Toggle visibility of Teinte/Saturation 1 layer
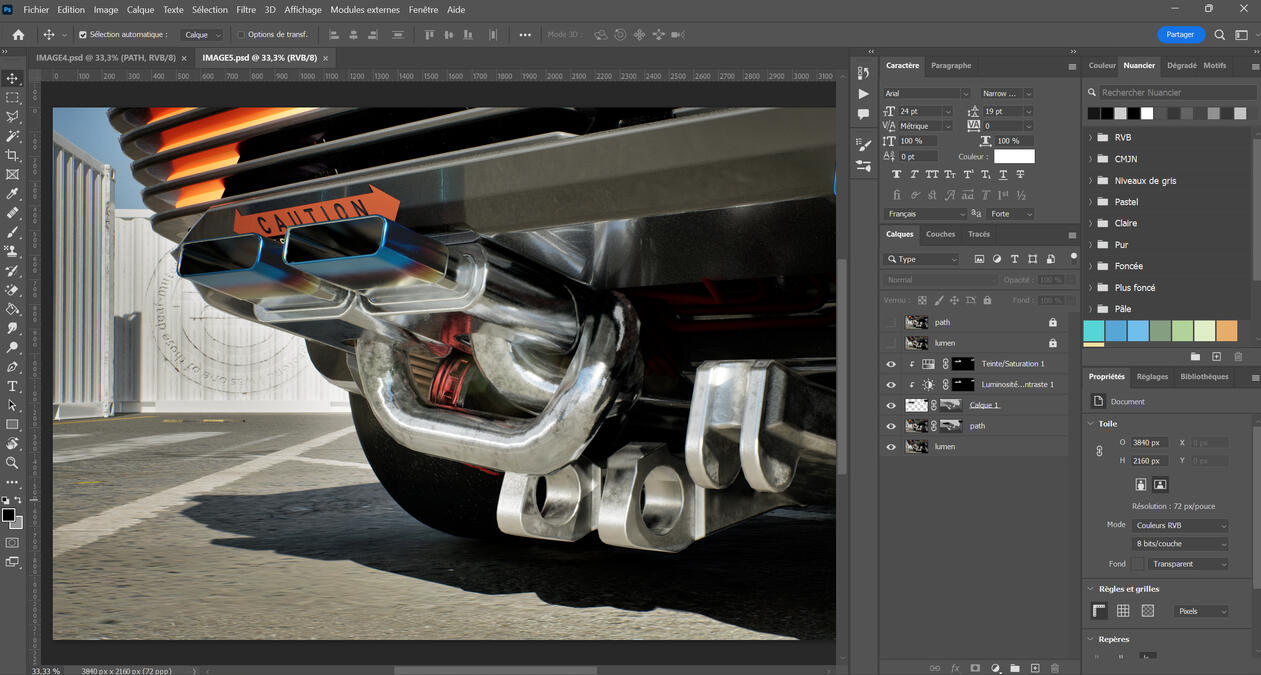The height and width of the screenshot is (675, 1261). point(891,363)
